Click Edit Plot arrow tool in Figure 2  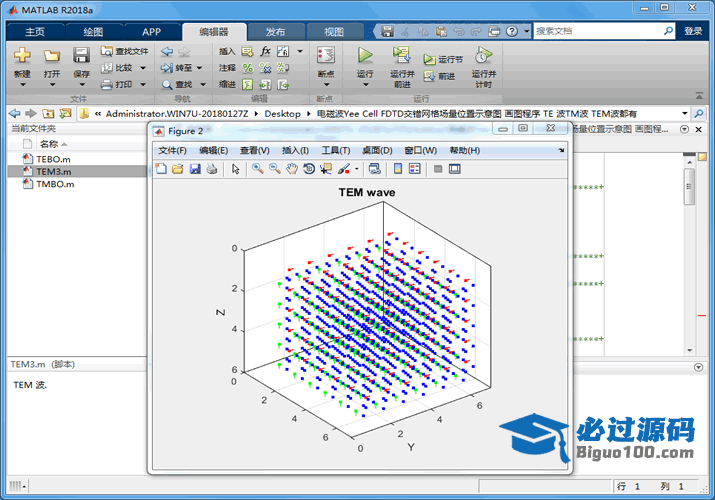pos(235,169)
